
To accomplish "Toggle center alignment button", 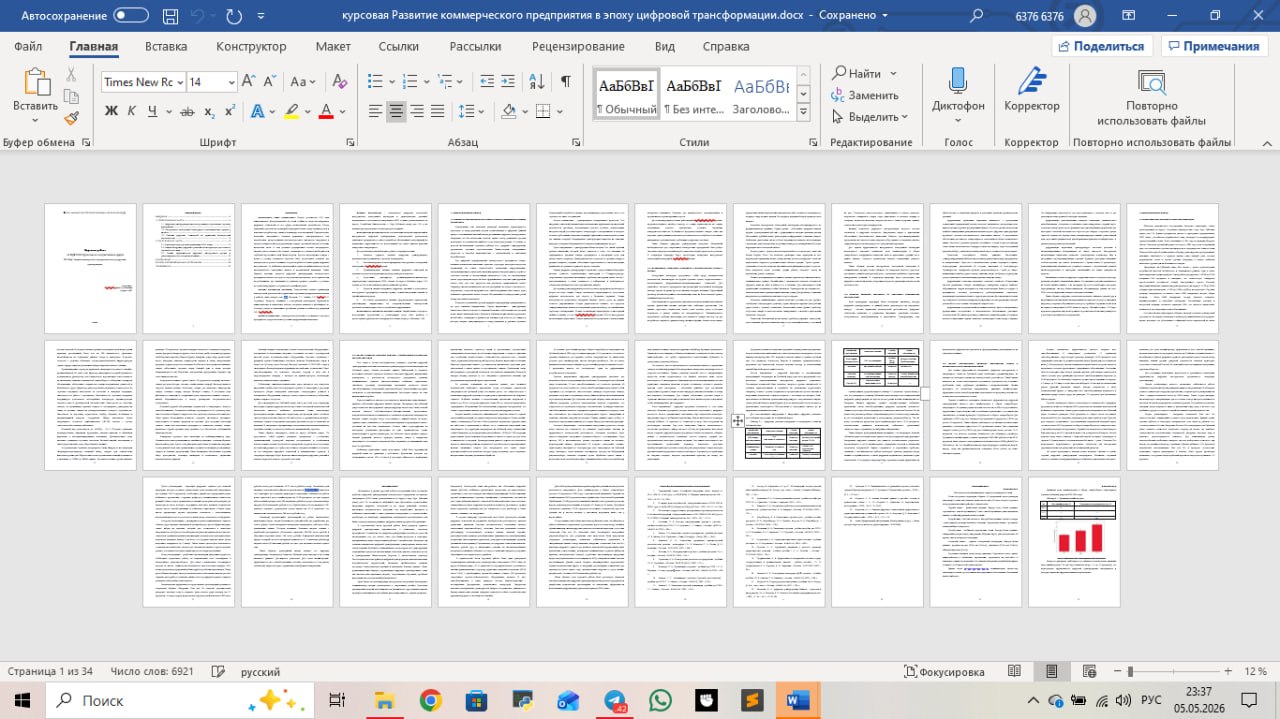I will point(397,111).
